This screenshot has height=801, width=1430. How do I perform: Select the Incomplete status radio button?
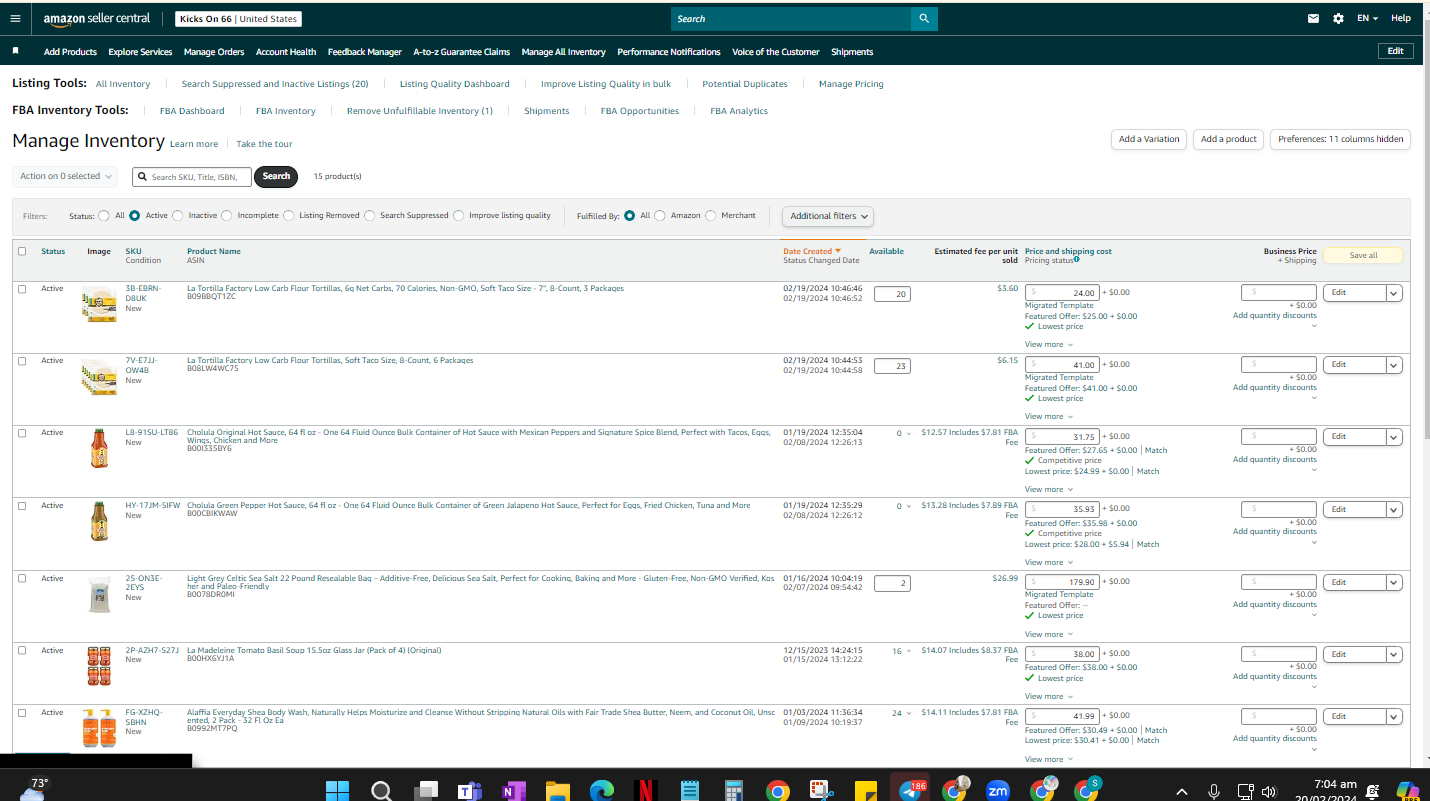click(x=227, y=215)
